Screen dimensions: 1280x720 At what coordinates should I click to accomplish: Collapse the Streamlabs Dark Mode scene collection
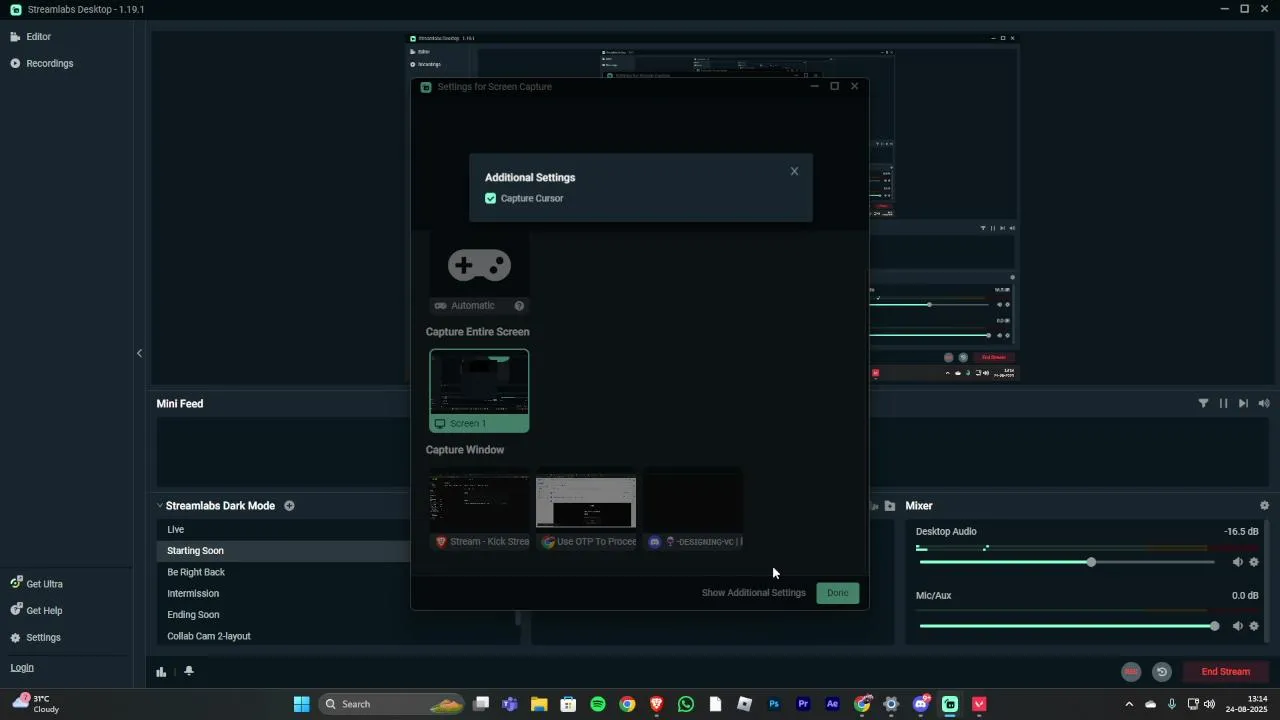159,506
